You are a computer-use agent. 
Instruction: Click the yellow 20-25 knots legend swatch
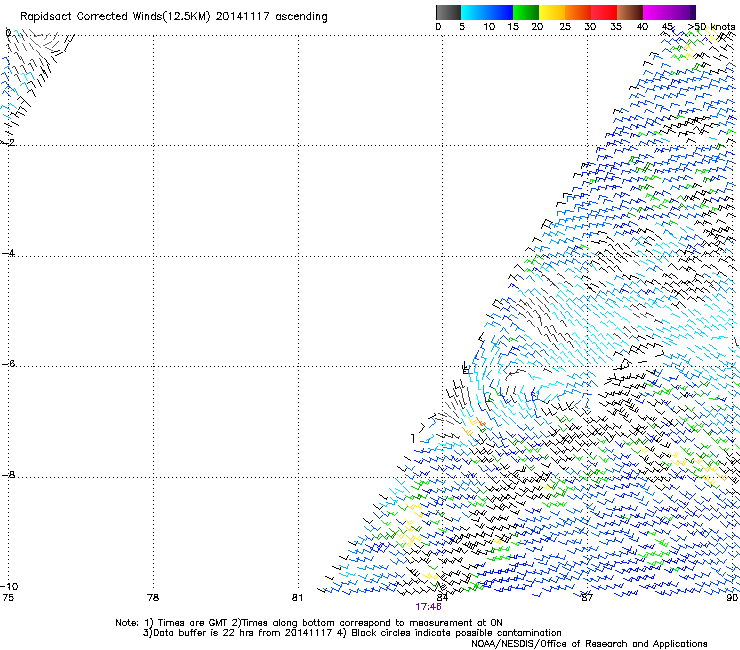point(552,12)
